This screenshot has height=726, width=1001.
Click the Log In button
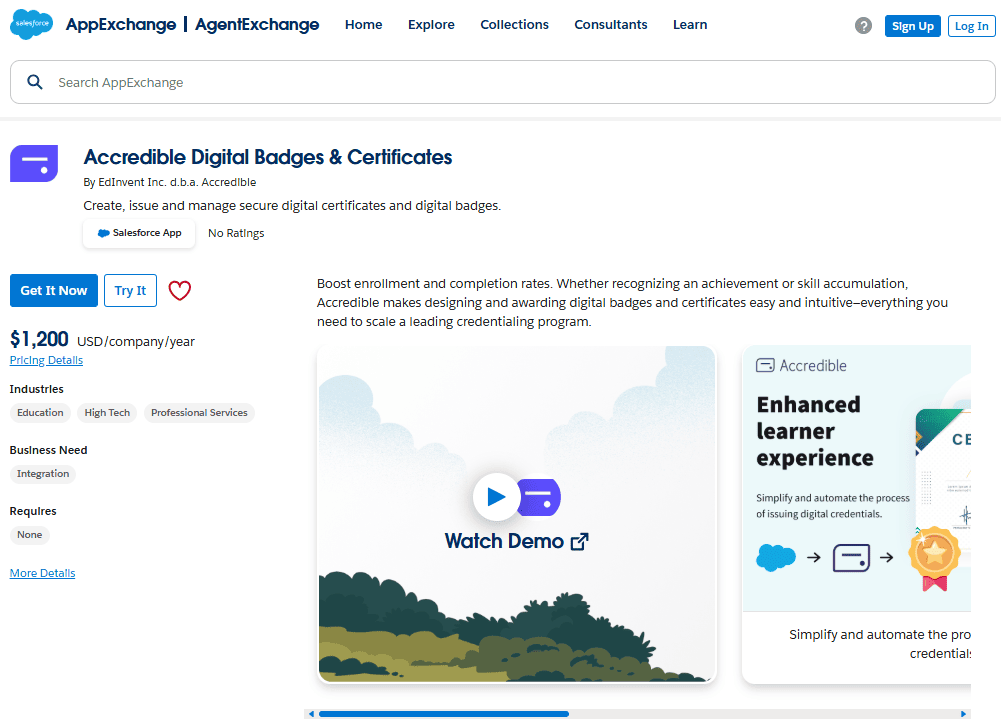(971, 26)
